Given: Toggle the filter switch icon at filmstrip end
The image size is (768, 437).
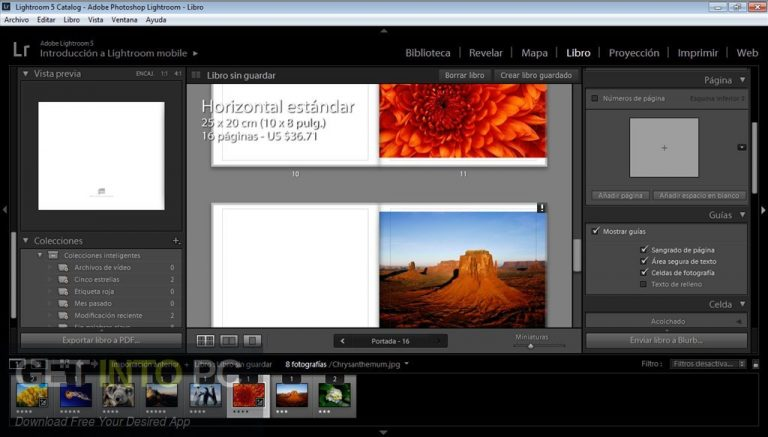Looking at the screenshot, I should 756,364.
